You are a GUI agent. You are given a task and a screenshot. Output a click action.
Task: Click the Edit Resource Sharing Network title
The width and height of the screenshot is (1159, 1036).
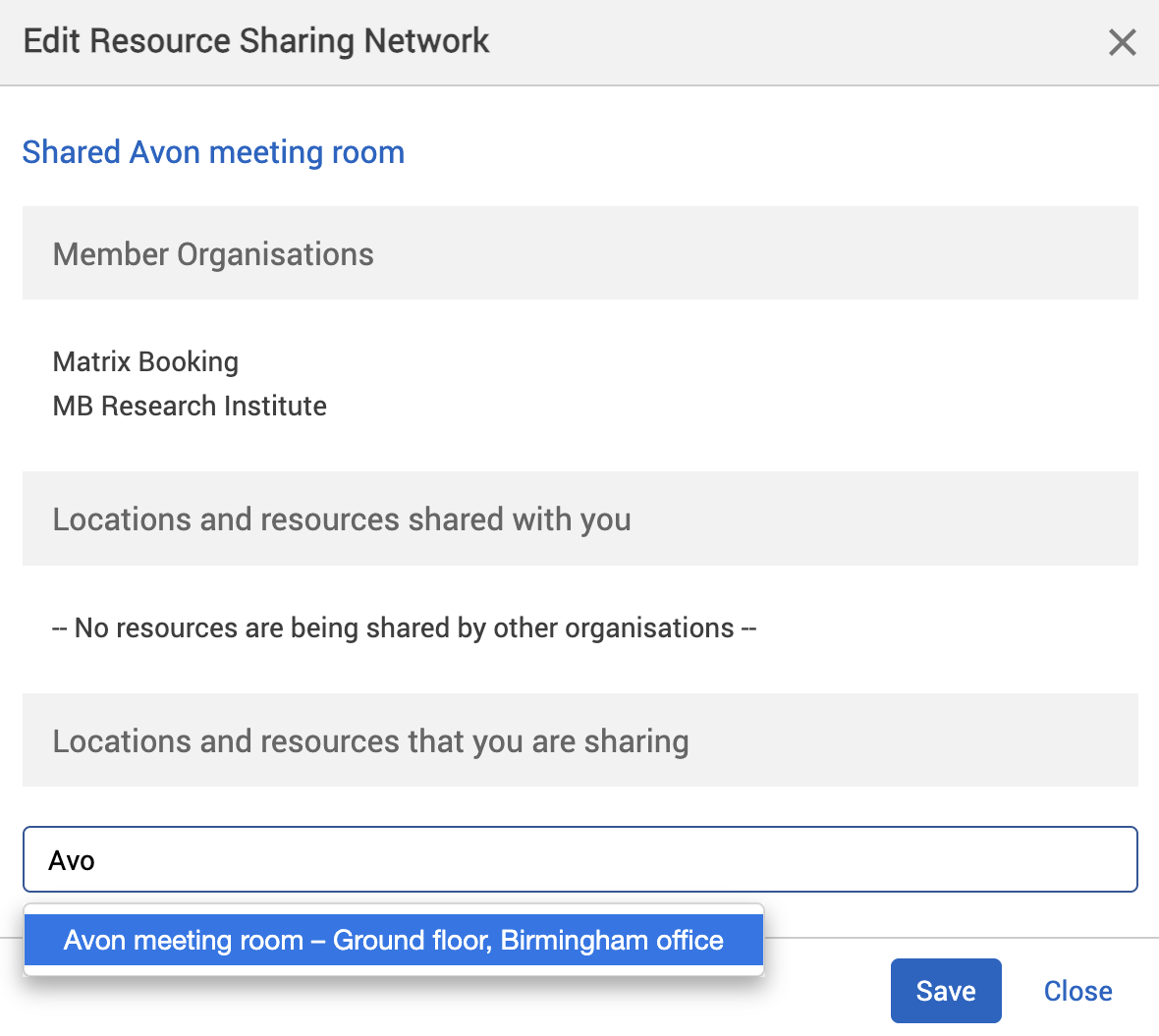255,40
